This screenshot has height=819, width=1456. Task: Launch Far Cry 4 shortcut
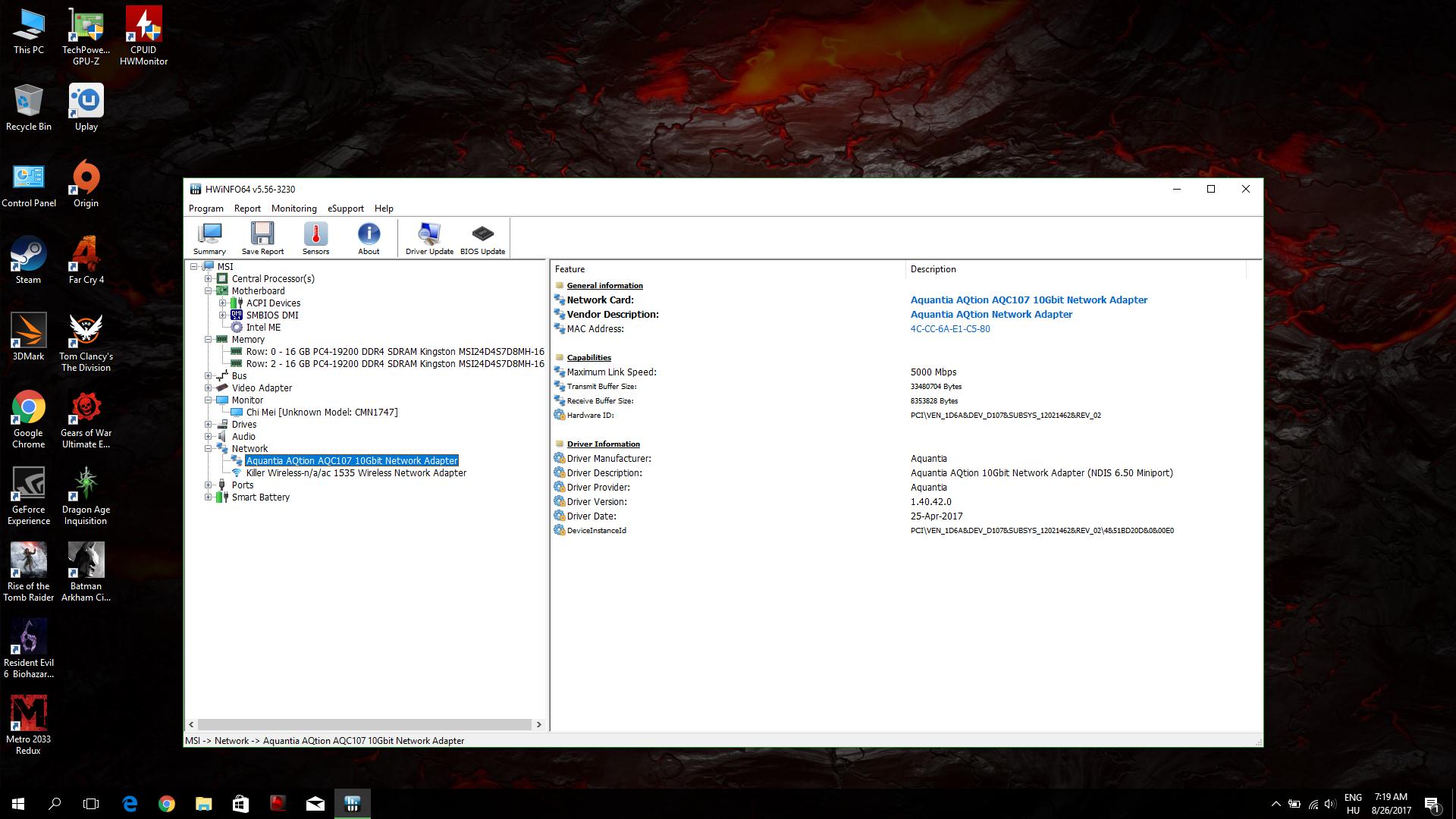(x=86, y=261)
